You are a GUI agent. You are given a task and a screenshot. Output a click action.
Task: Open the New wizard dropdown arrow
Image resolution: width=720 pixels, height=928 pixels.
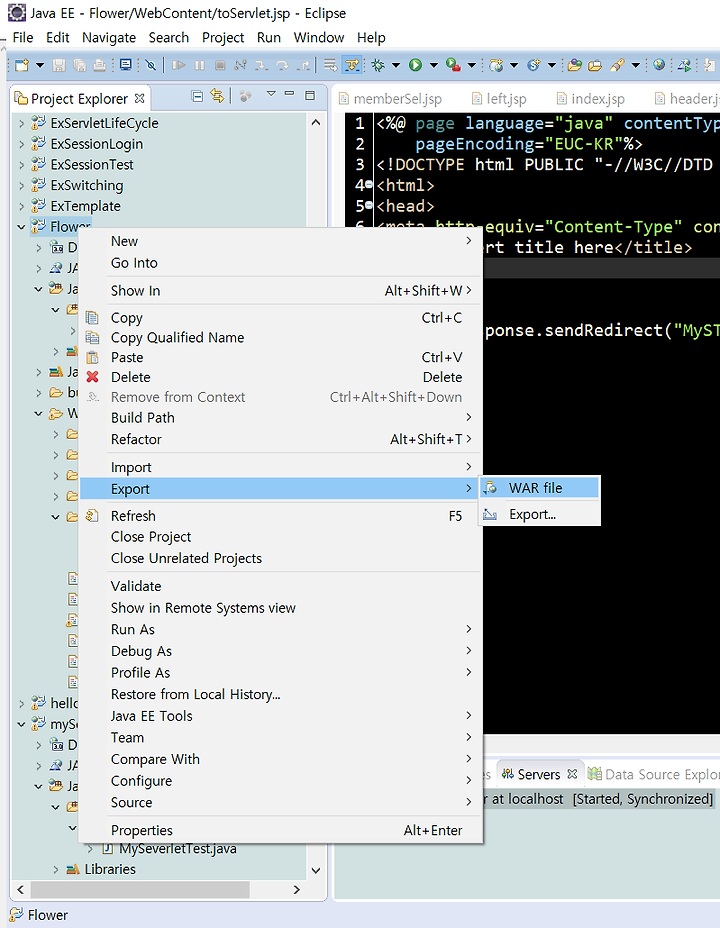click(40, 65)
